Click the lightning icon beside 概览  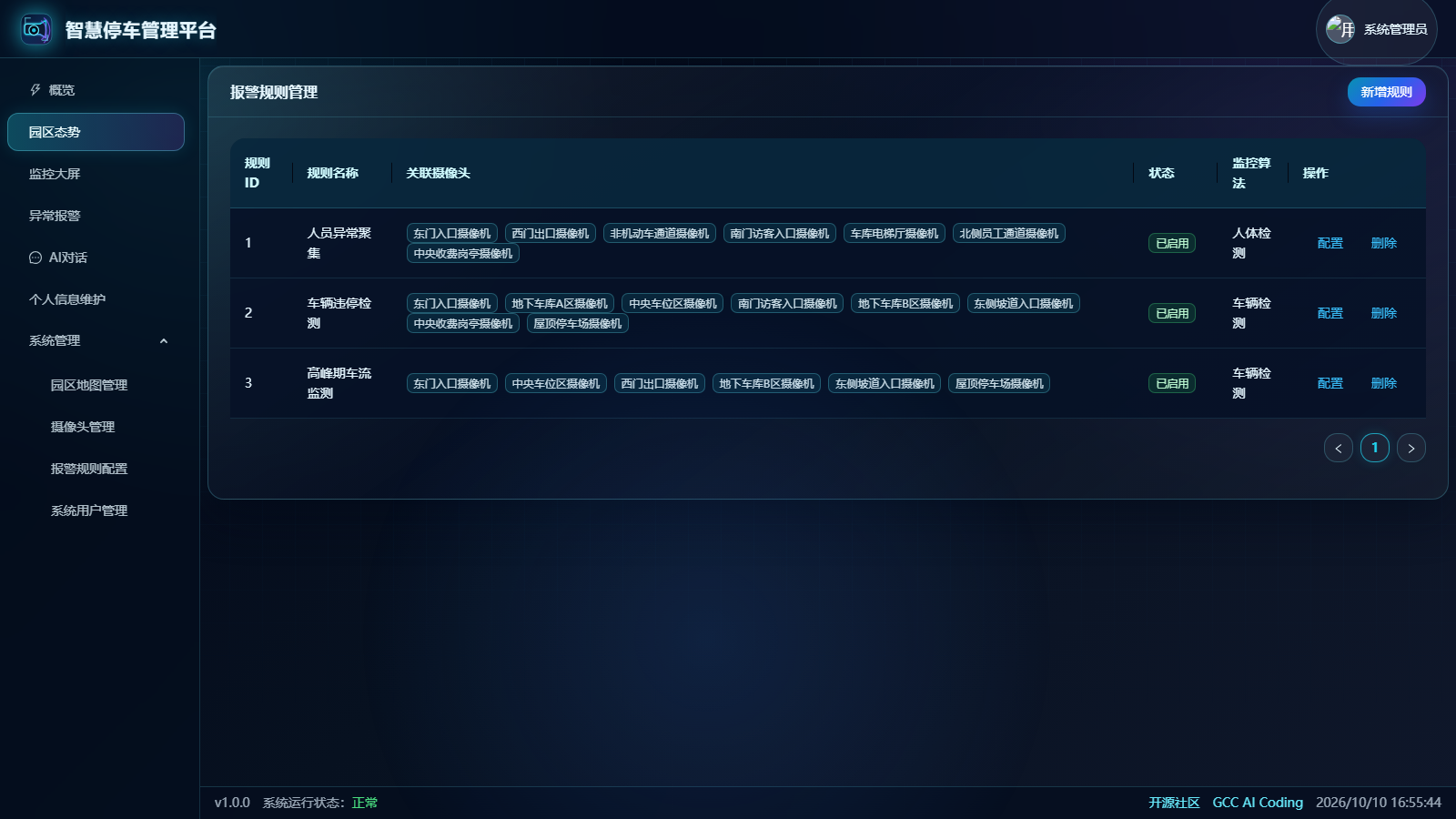(x=35, y=90)
